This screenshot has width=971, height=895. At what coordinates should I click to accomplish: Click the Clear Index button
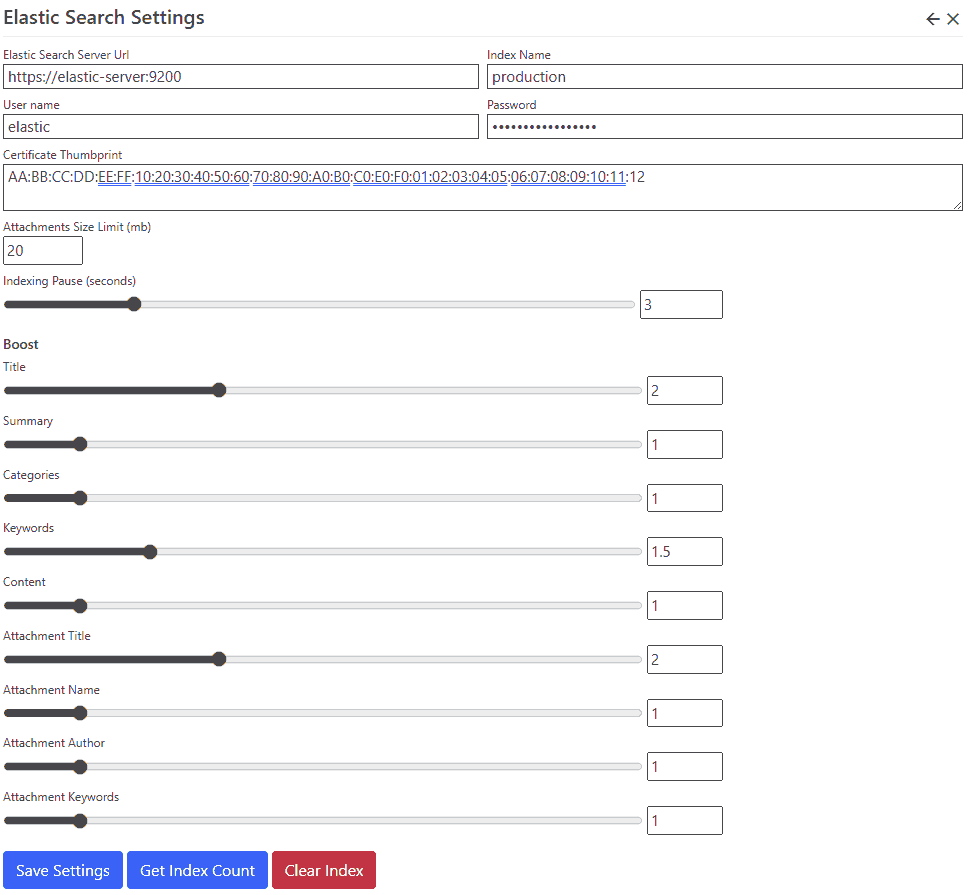point(323,870)
